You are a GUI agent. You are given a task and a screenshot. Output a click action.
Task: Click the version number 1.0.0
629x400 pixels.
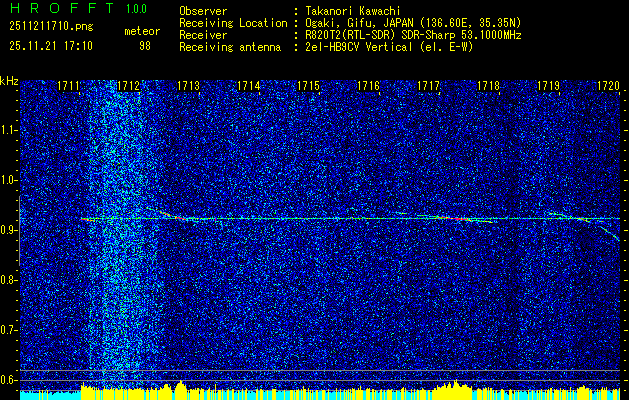(x=136, y=8)
